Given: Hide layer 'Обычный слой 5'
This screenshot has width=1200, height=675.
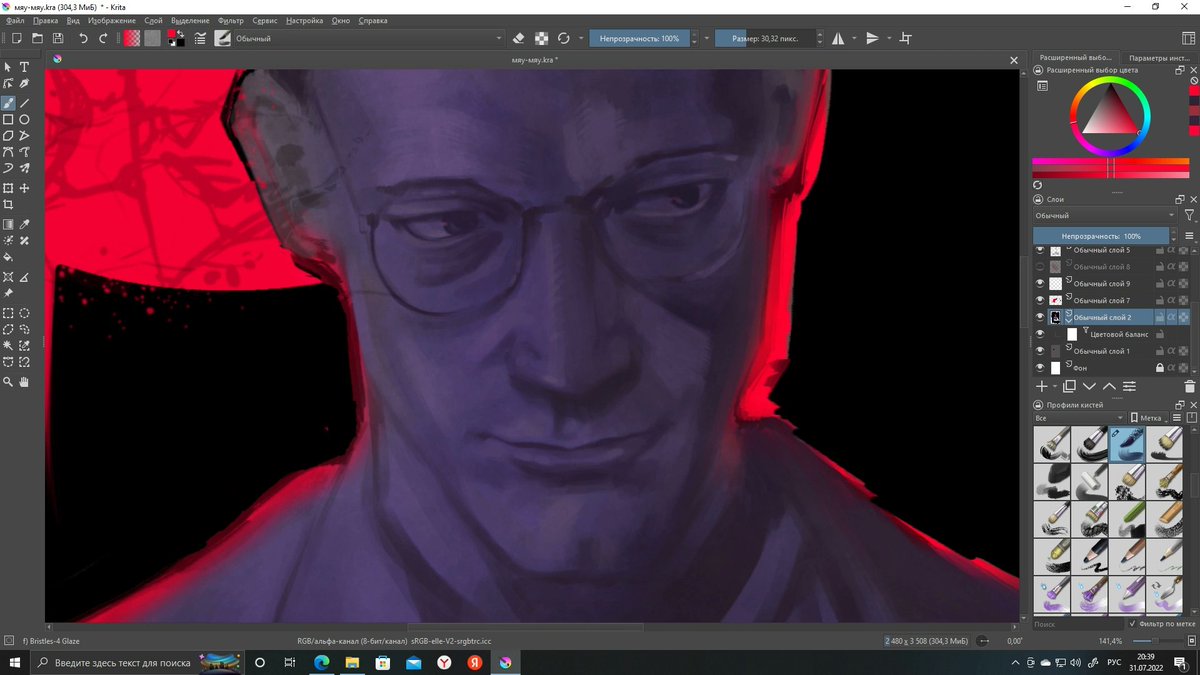Looking at the screenshot, I should [1040, 250].
